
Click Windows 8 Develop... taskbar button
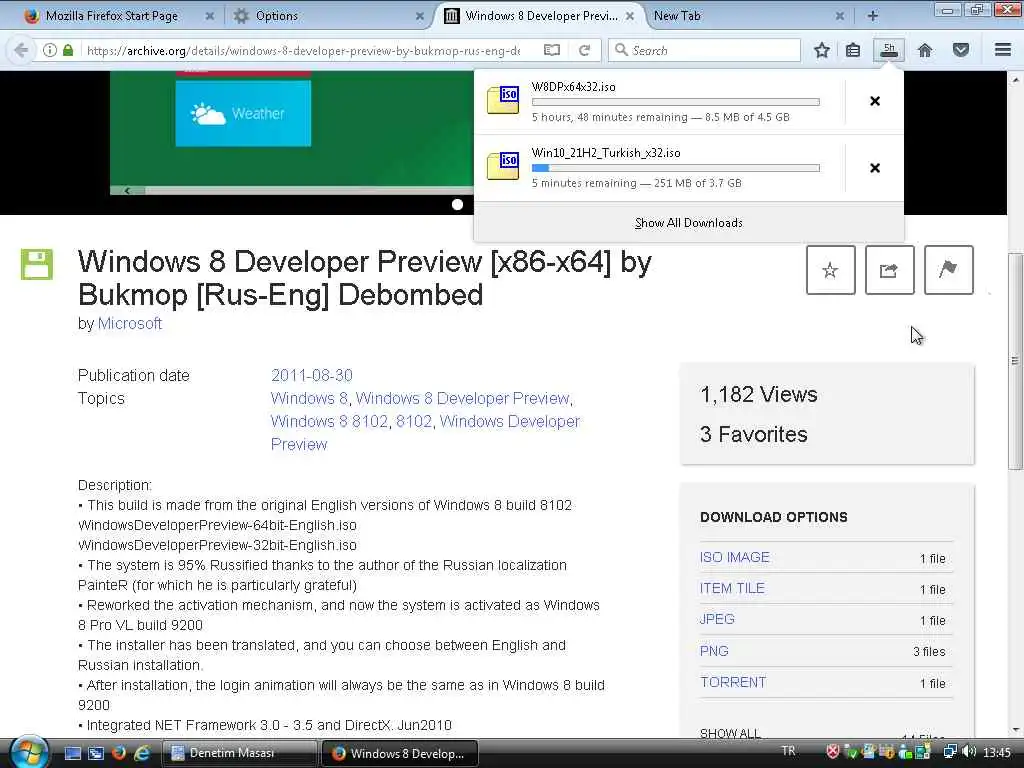coord(400,753)
